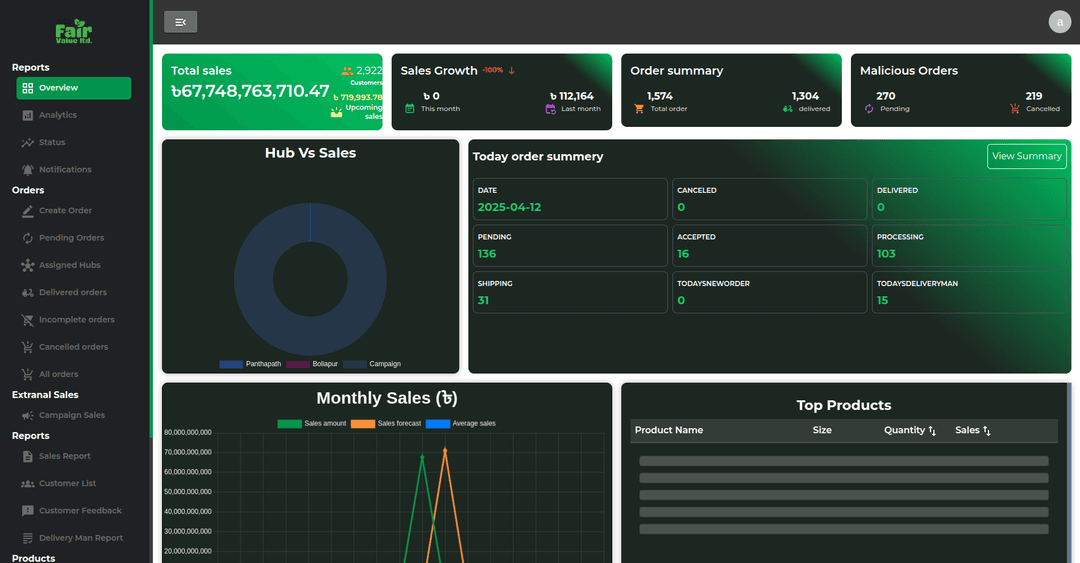1080x563 pixels.
Task: Click the Fair Value ltd. logo
Action: (73, 32)
